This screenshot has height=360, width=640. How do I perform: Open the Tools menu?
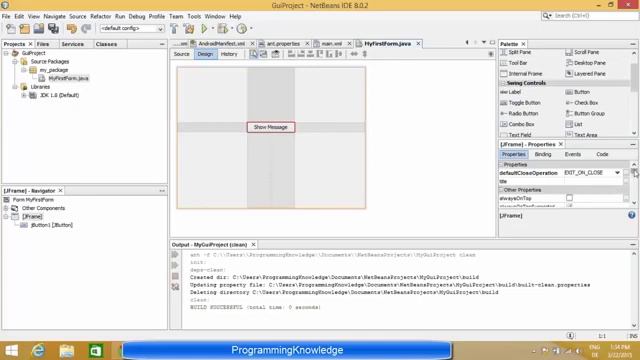(194, 16)
